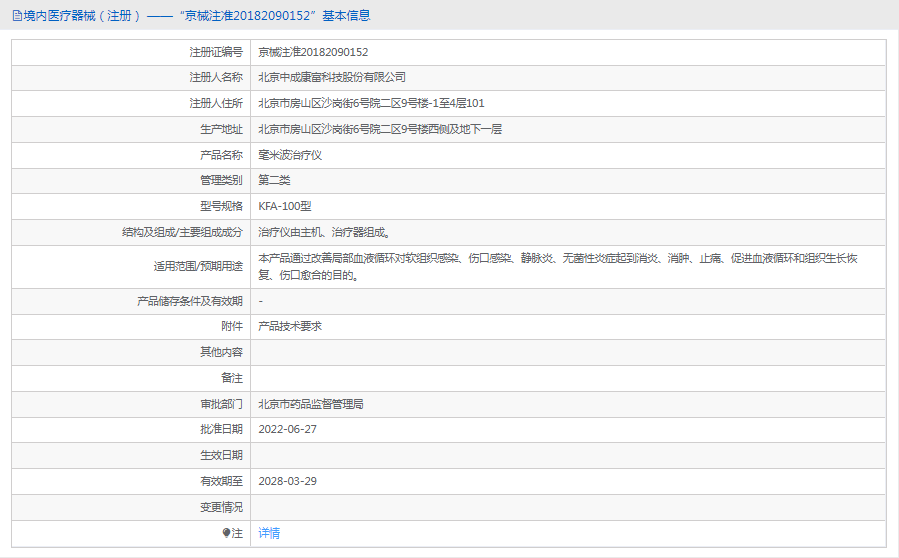Click the 有效期至 label
This screenshot has height=558, width=899.
221,482
